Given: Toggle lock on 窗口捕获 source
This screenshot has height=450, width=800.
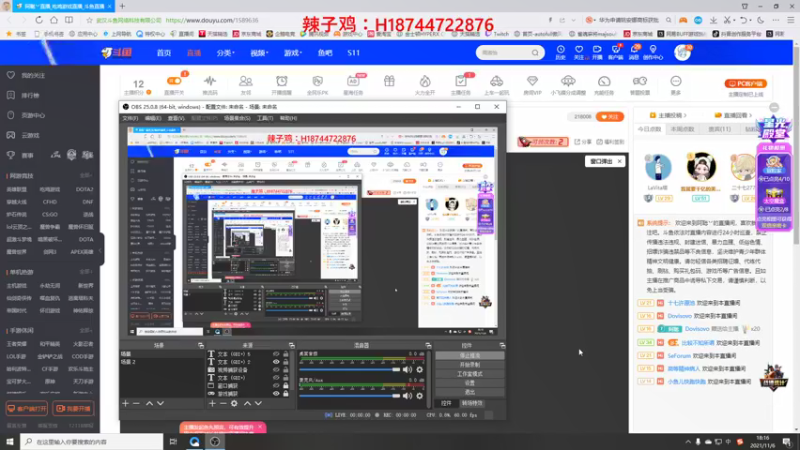Looking at the screenshot, I should pyautogui.click(x=286, y=386).
